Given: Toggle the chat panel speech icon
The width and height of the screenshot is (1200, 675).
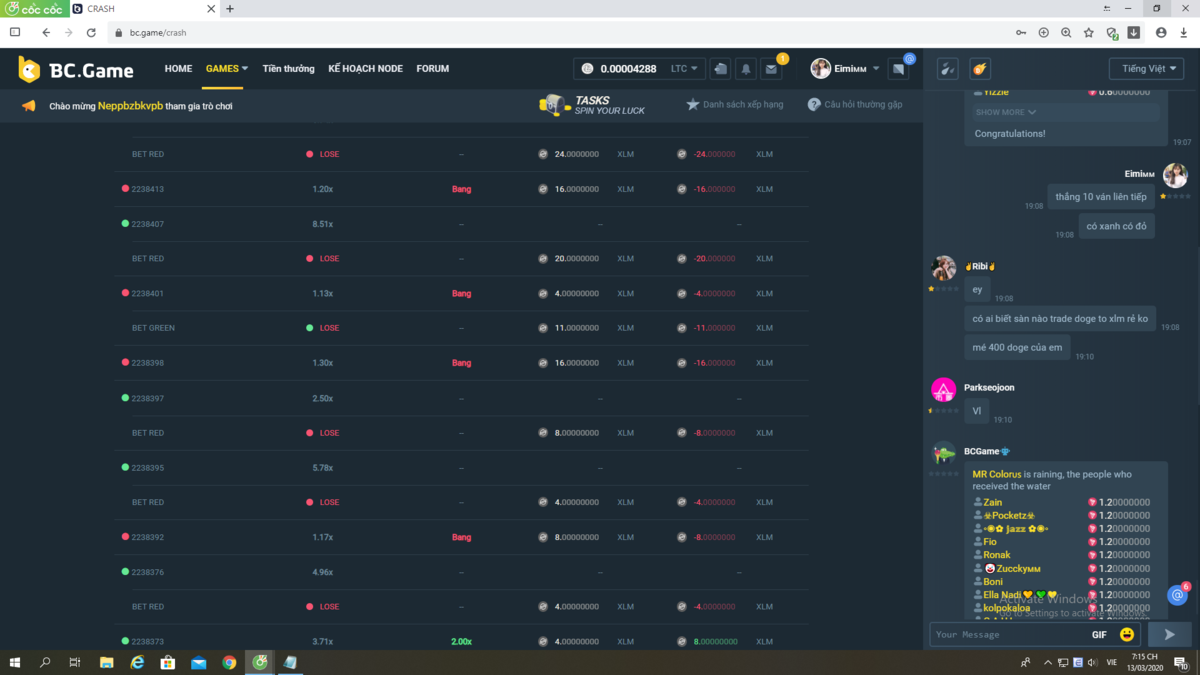Looking at the screenshot, I should (899, 69).
